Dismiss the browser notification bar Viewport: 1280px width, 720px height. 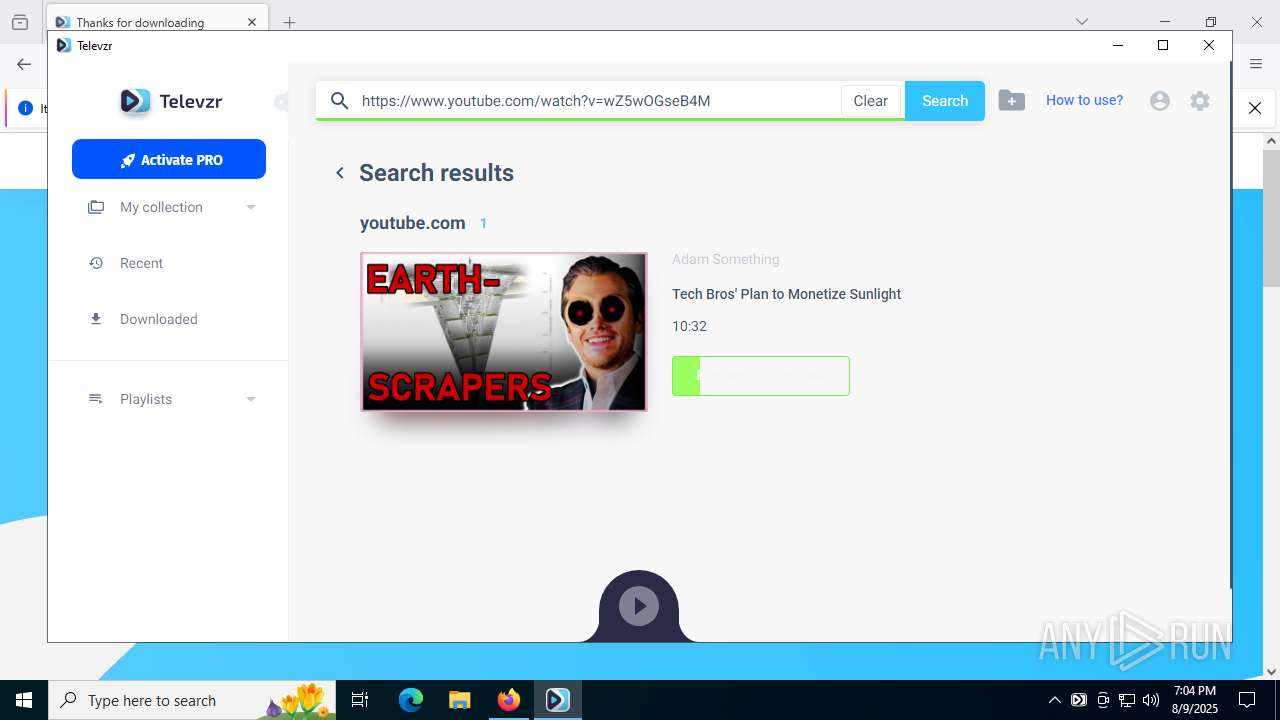coord(1255,108)
